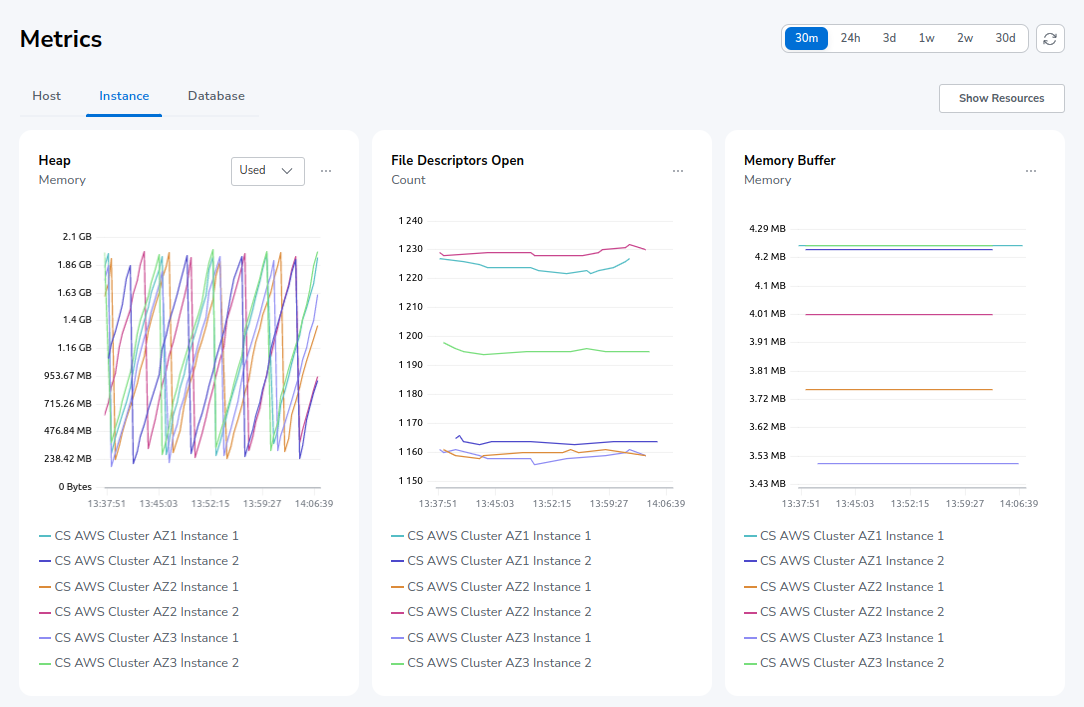Toggle AZ3 Instance 2 in Memory Buffer legend
1084x707 pixels.
[x=852, y=663]
